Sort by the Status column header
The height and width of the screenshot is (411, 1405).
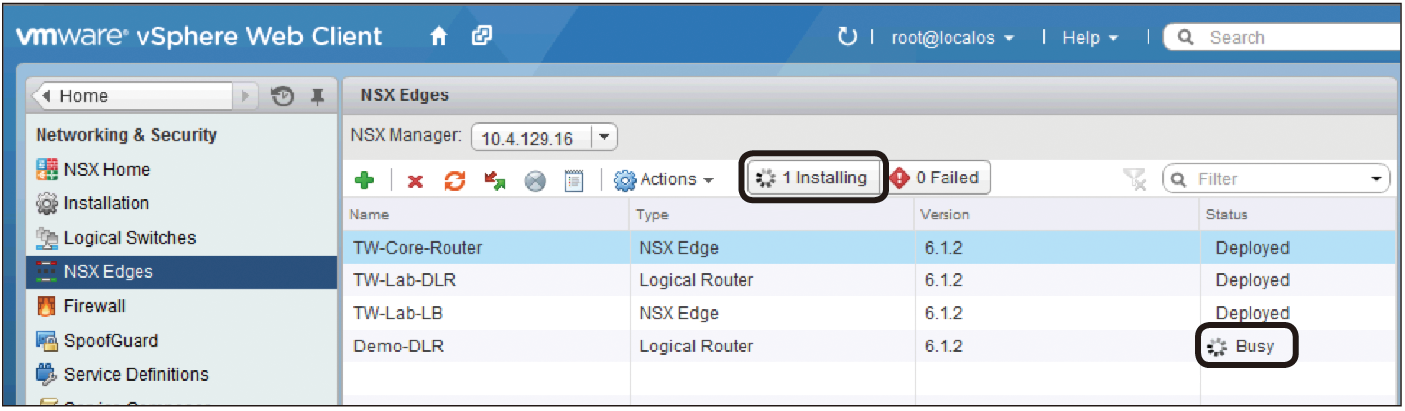tap(1300, 214)
